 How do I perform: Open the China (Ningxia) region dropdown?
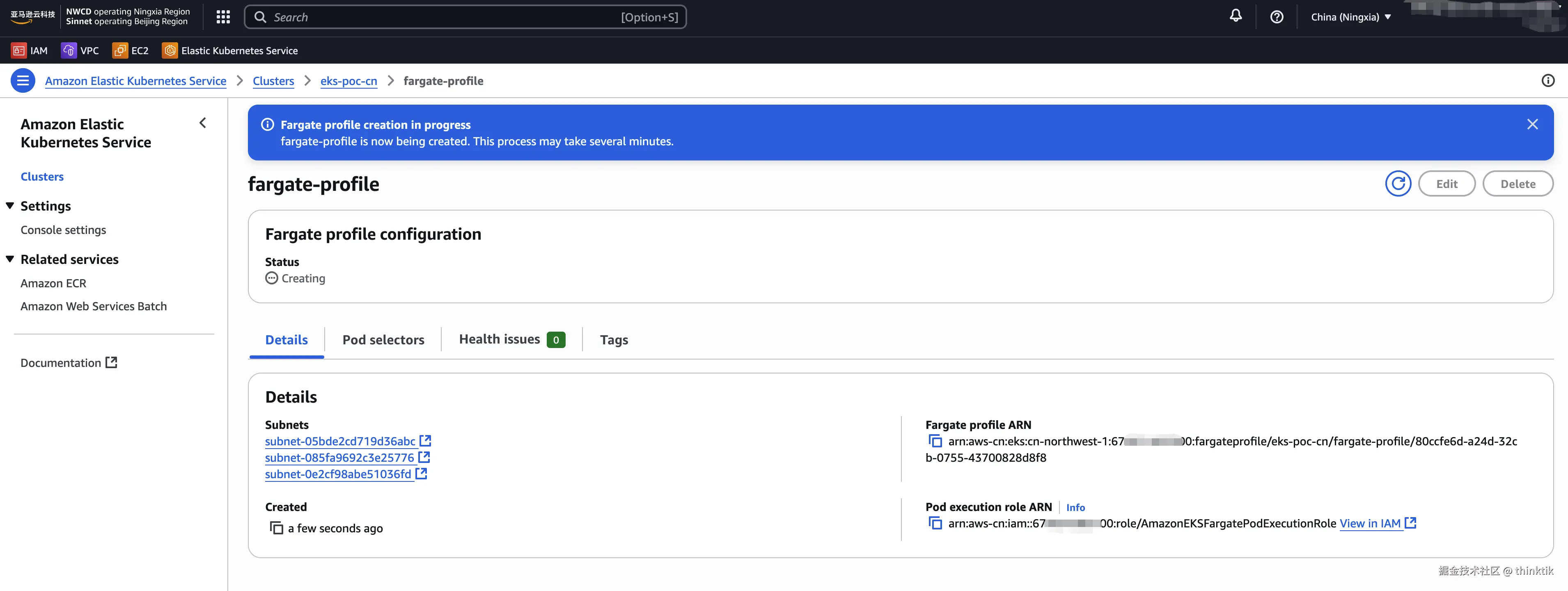1351,17
